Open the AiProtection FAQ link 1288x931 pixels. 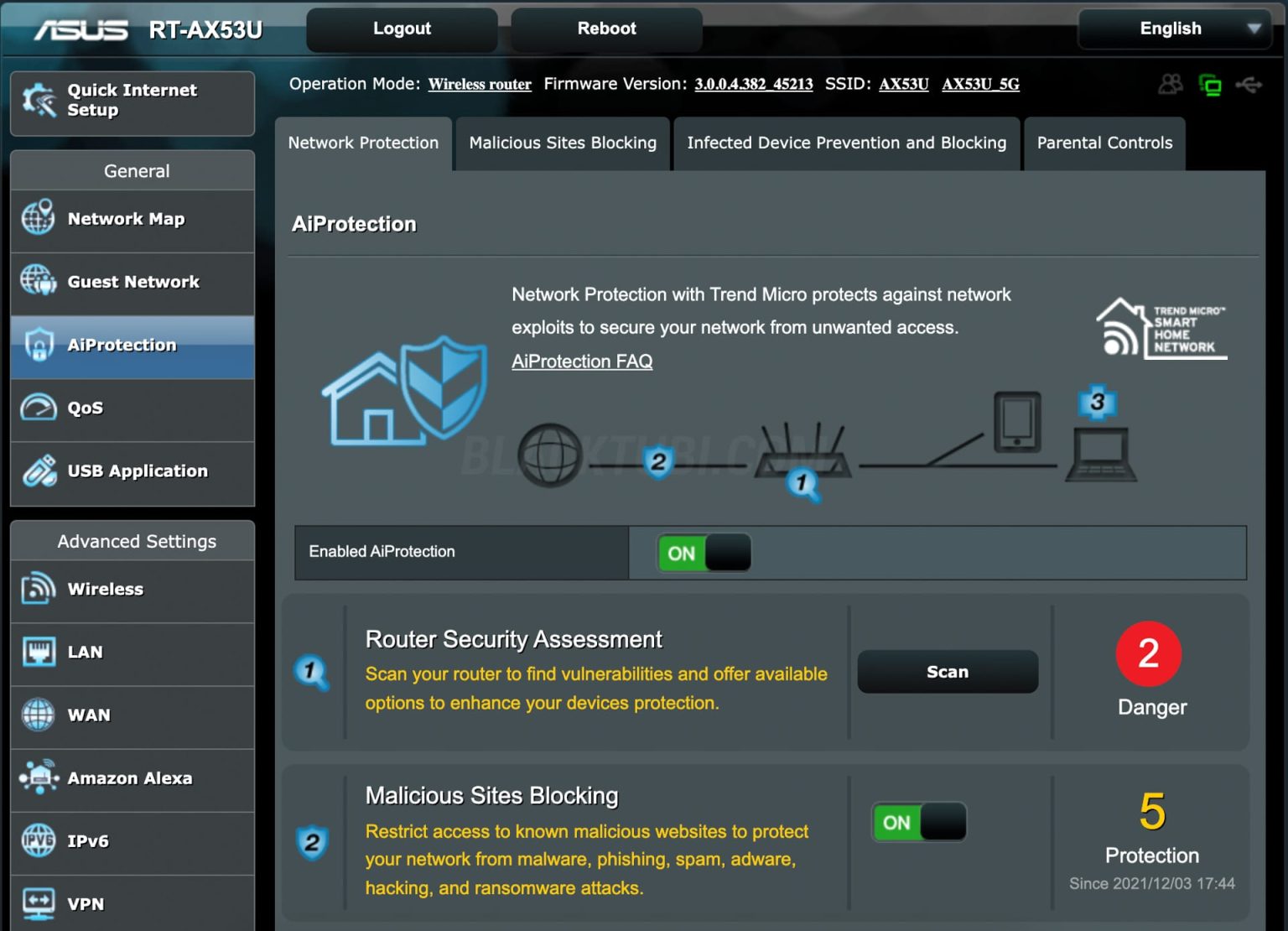pos(582,361)
